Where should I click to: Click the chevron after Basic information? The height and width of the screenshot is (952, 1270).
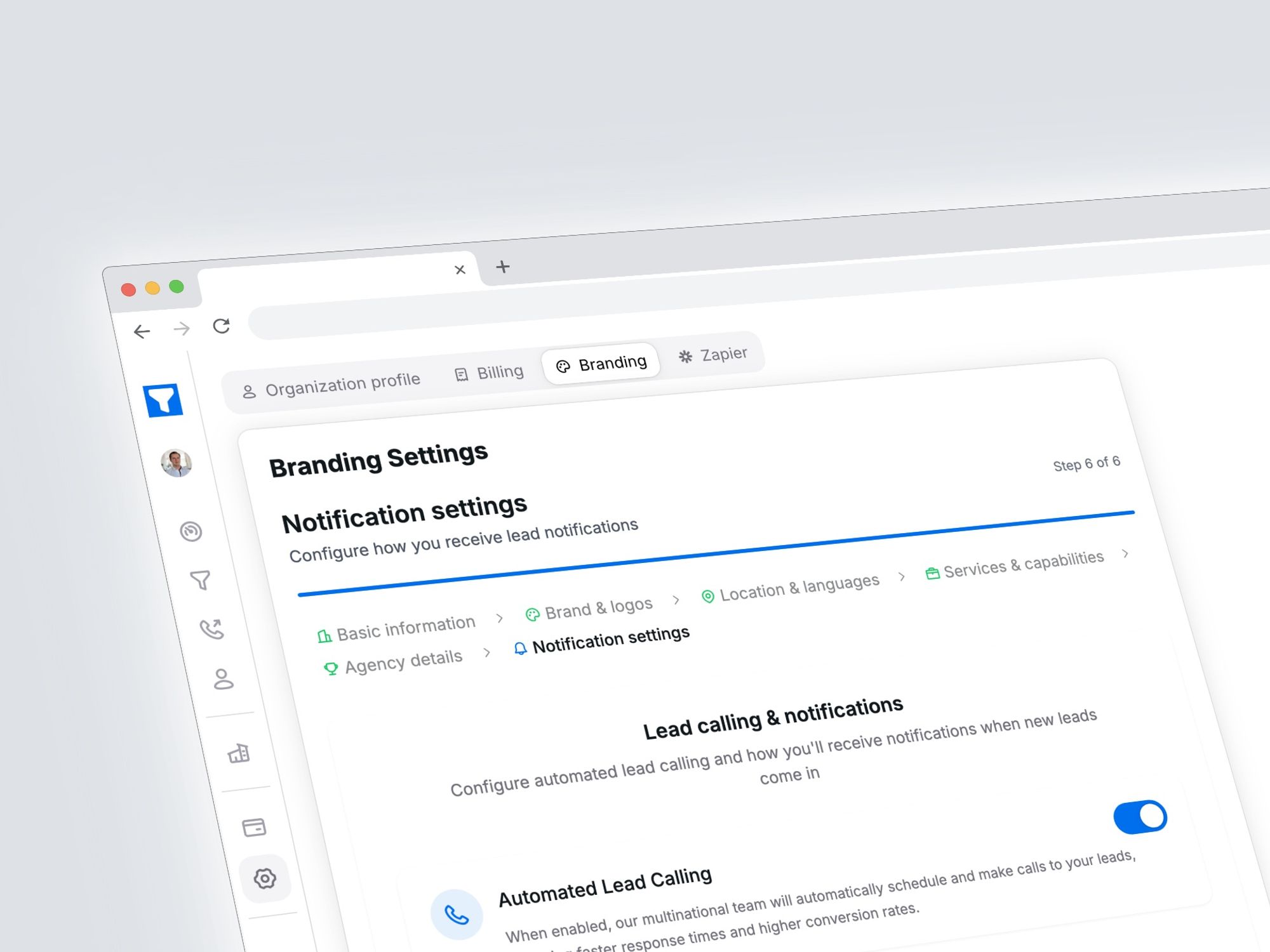[x=500, y=618]
